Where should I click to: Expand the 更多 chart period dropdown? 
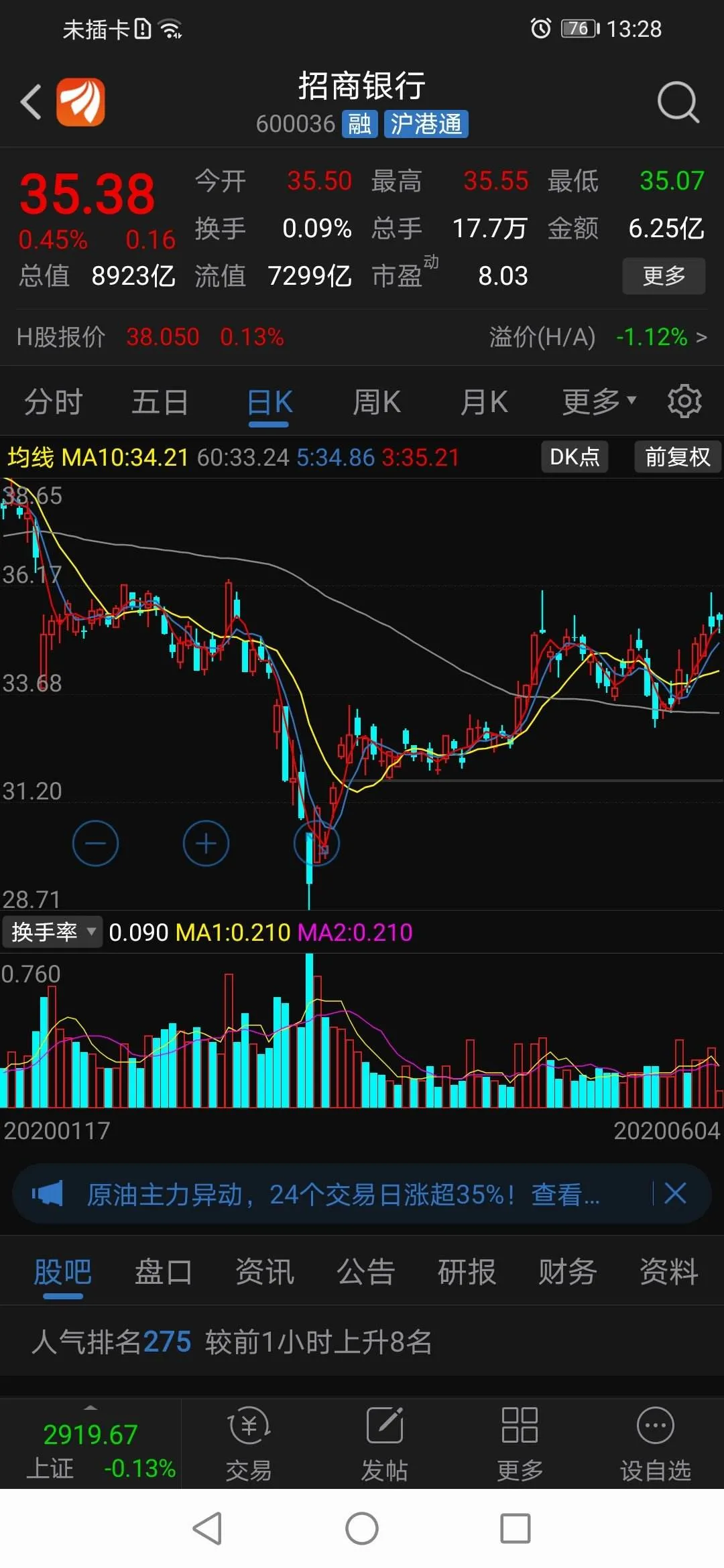(x=599, y=401)
